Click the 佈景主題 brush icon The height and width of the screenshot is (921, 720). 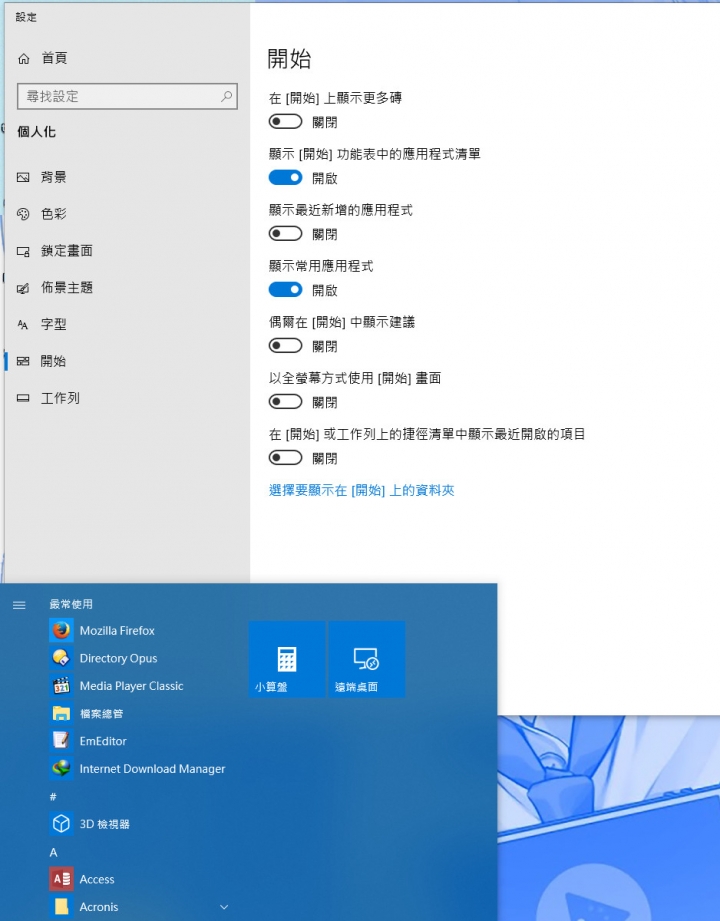pos(23,288)
